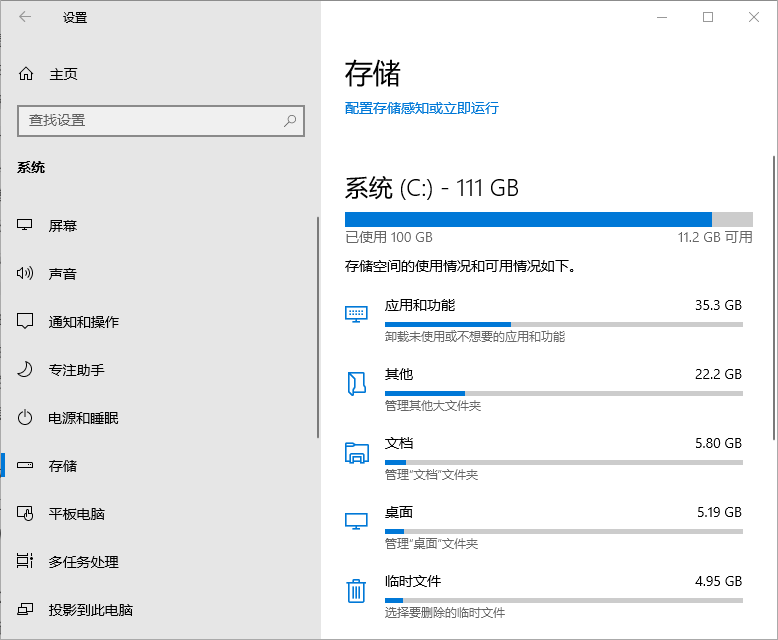The width and height of the screenshot is (778, 640).
Task: Select 存储 label in the sidebar
Action: point(63,466)
